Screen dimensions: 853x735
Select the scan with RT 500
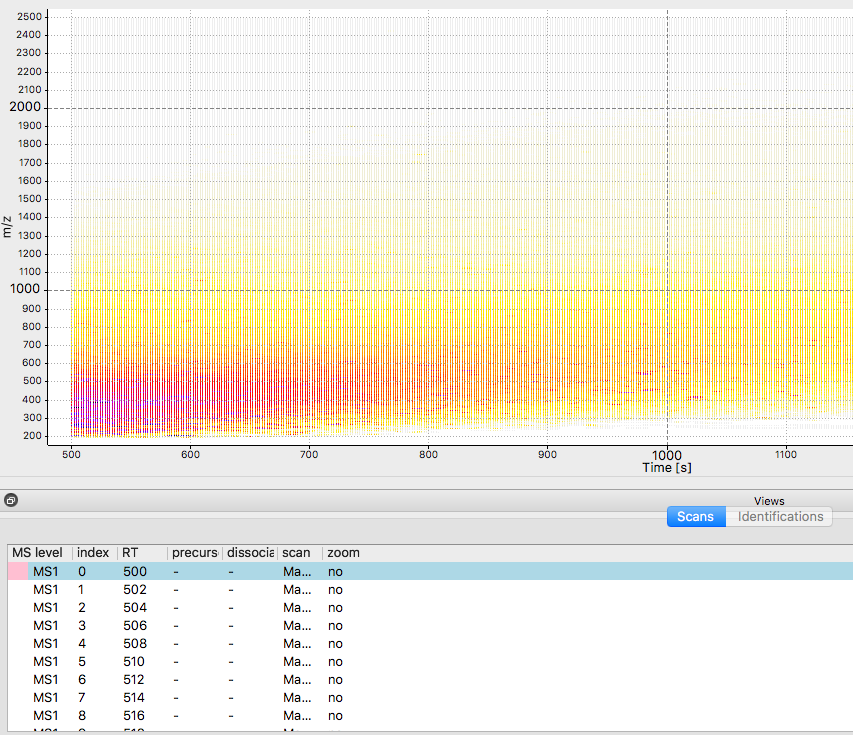pos(132,571)
